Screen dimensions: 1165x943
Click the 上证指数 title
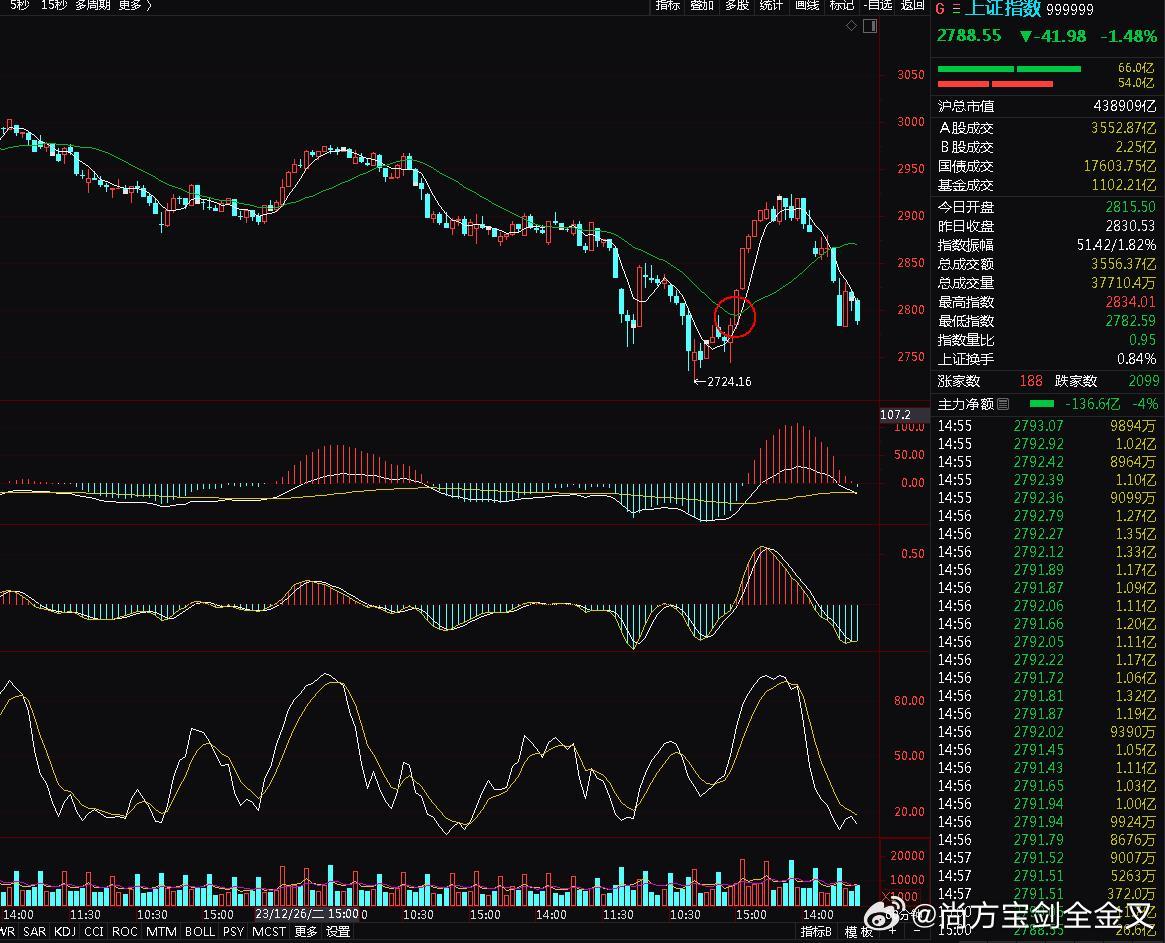1003,8
